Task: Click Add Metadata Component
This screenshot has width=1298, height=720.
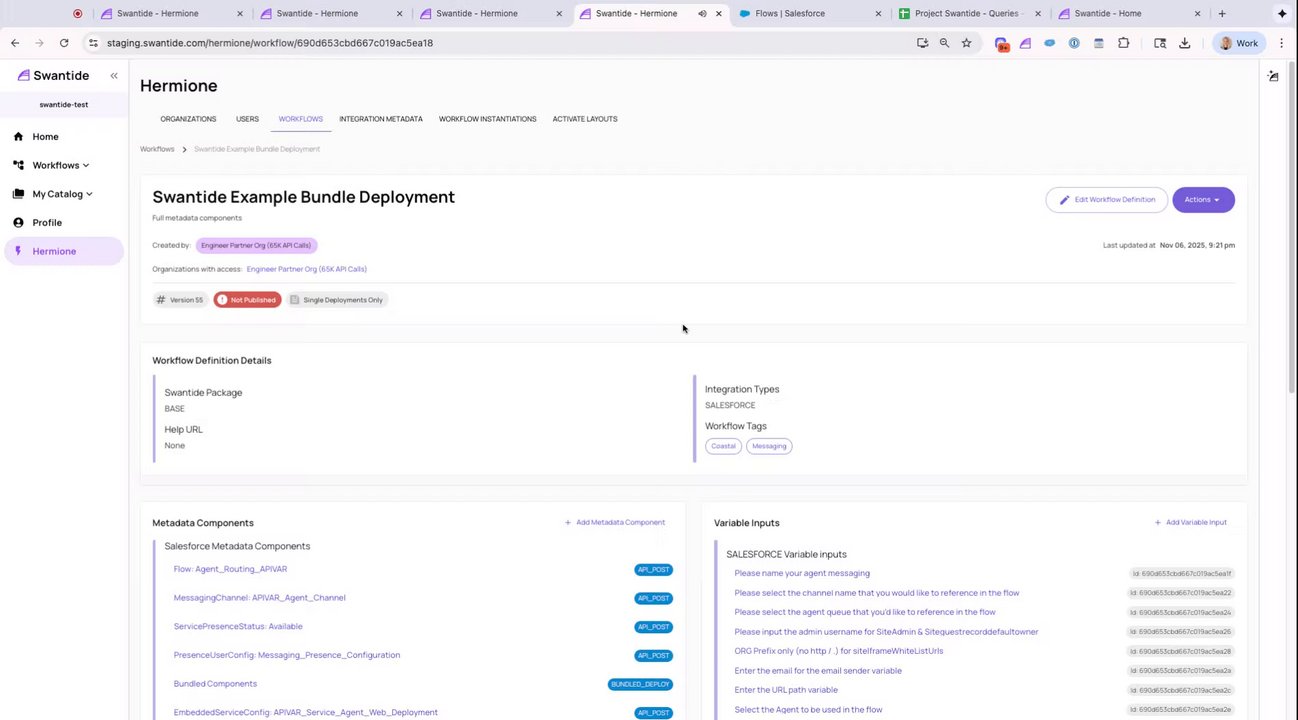Action: 615,523
